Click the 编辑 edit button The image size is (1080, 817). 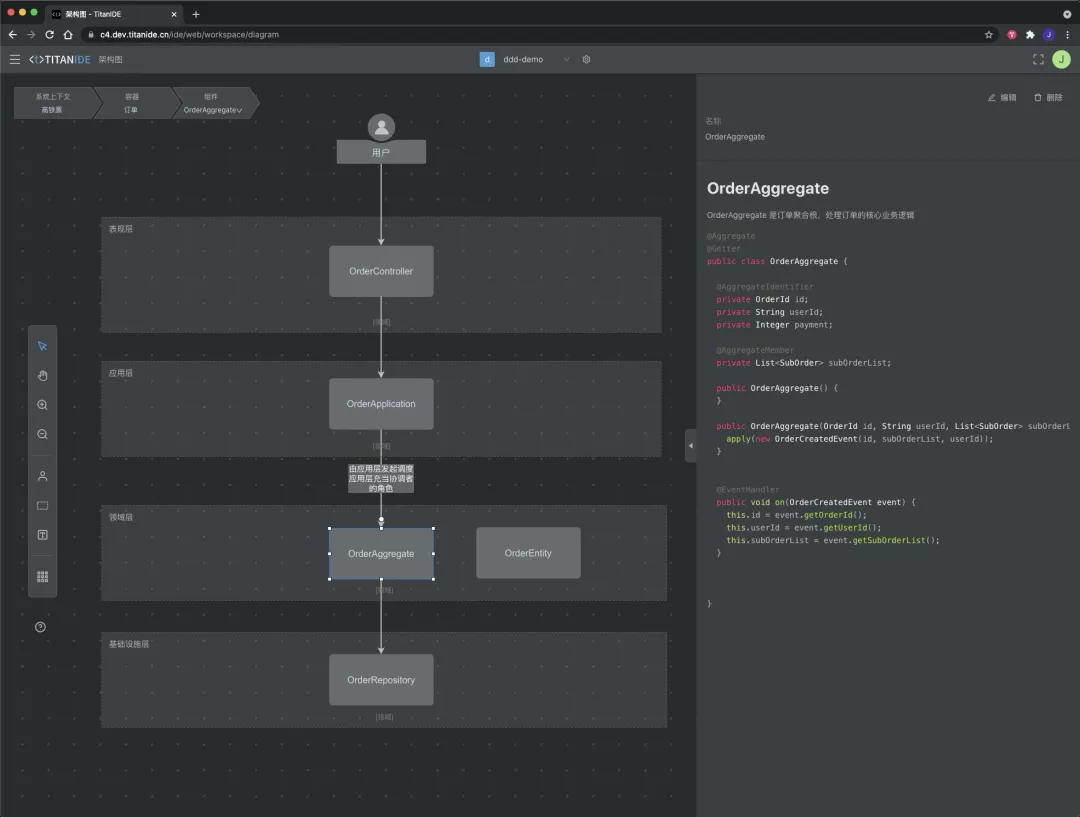tap(1002, 98)
